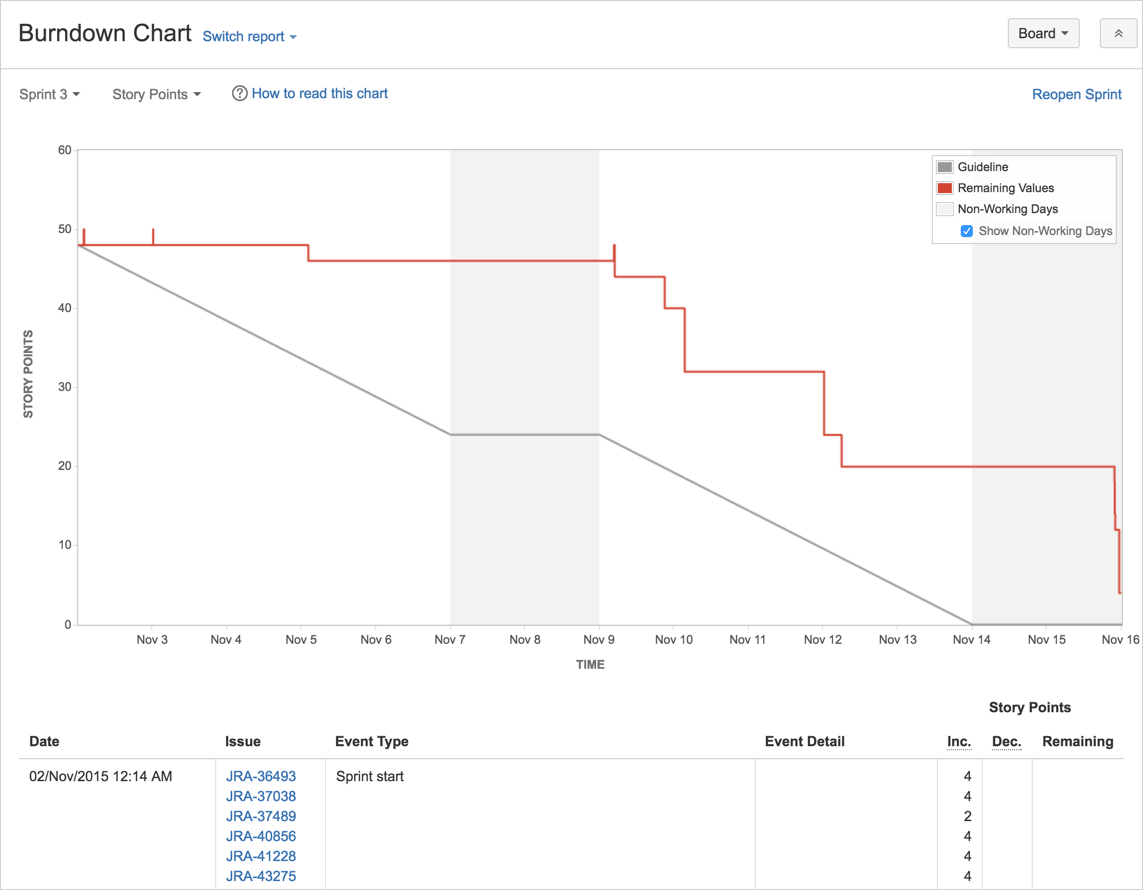The height and width of the screenshot is (890, 1143).
Task: Open the How to read this chart help
Action: (x=319, y=93)
